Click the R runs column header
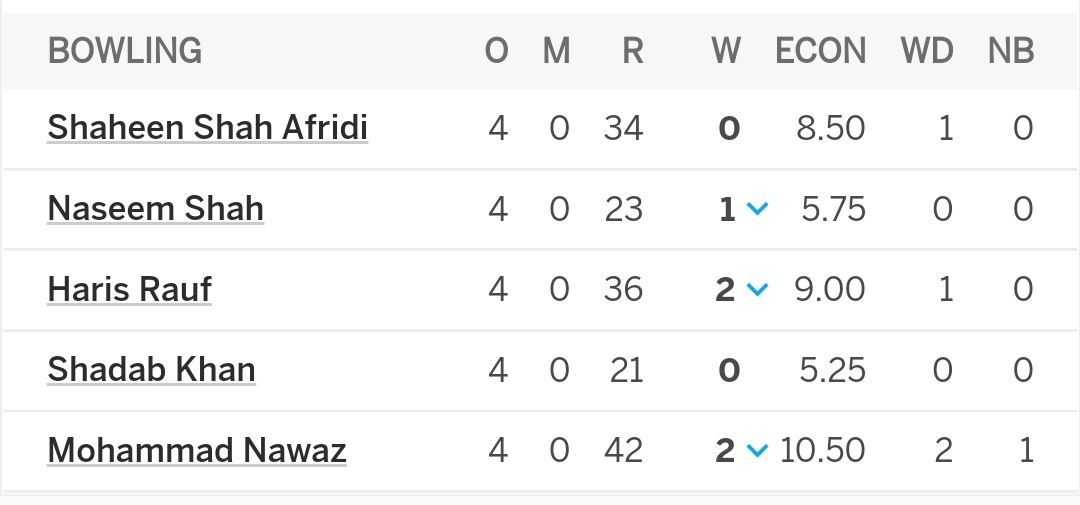Image resolution: width=1080 pixels, height=505 pixels. [632, 51]
